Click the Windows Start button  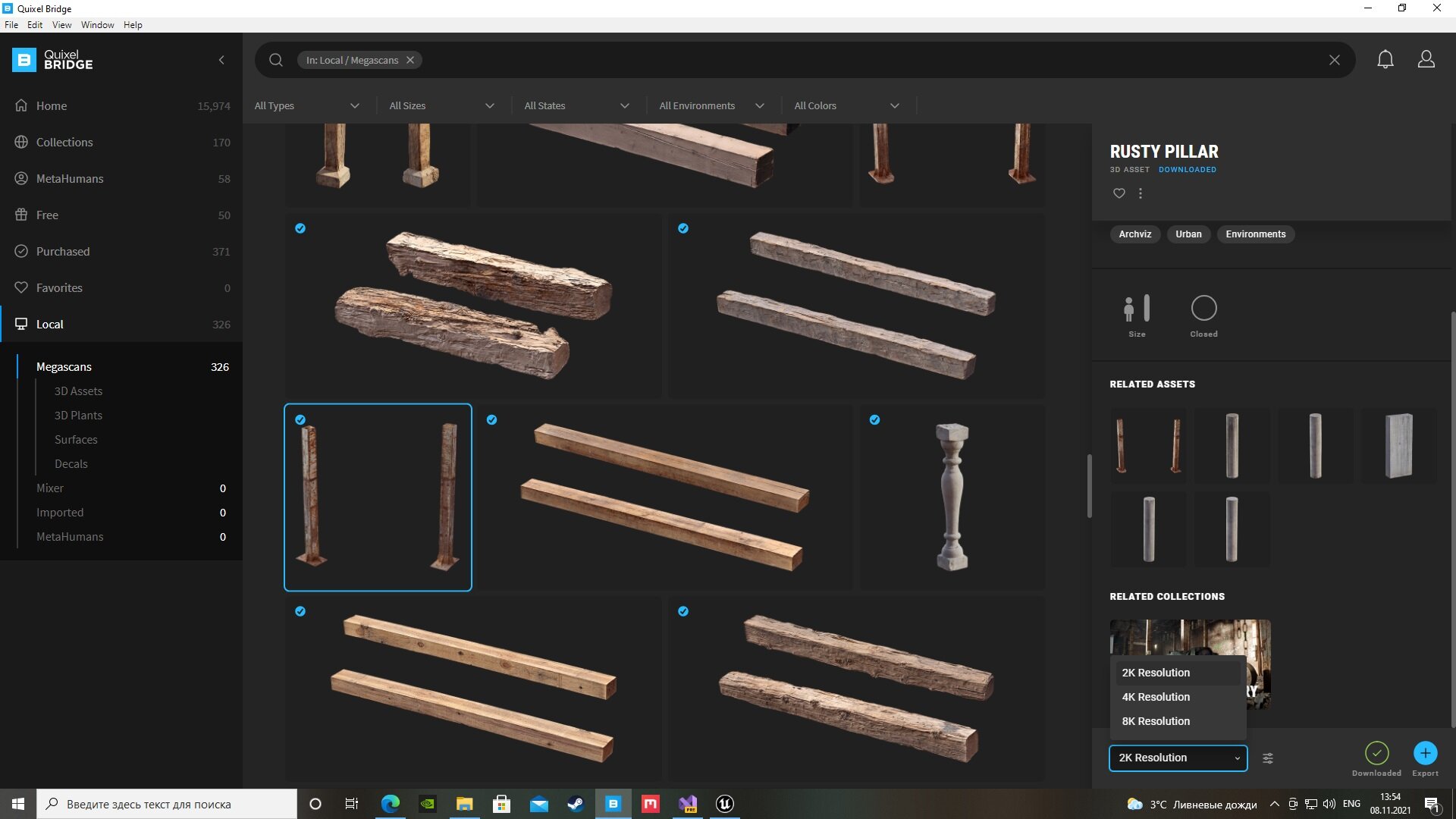tap(18, 804)
